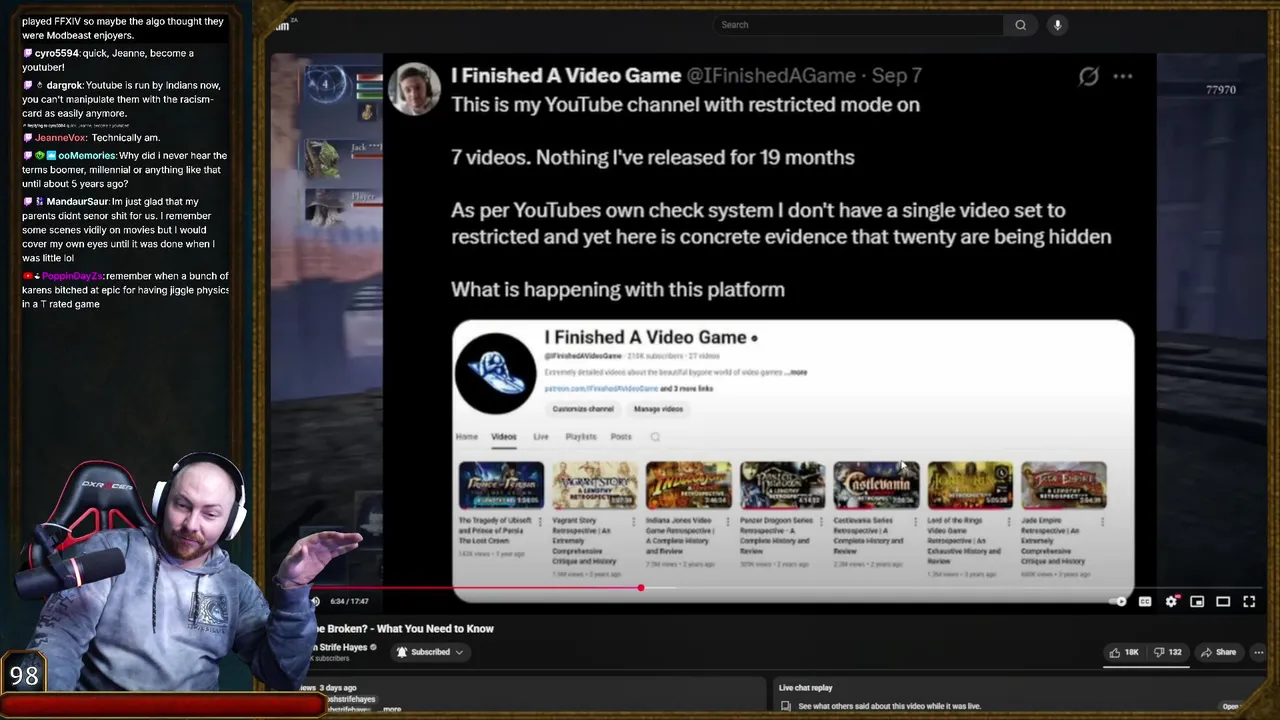Click chat username ooMemories

pos(87,156)
